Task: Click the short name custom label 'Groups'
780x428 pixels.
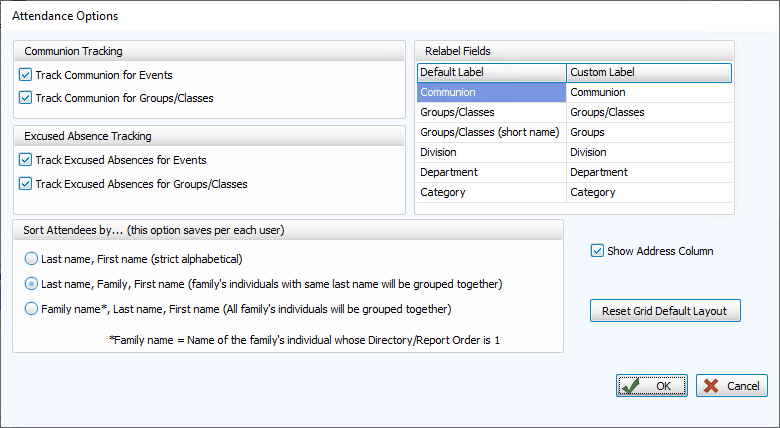Action: coord(648,132)
